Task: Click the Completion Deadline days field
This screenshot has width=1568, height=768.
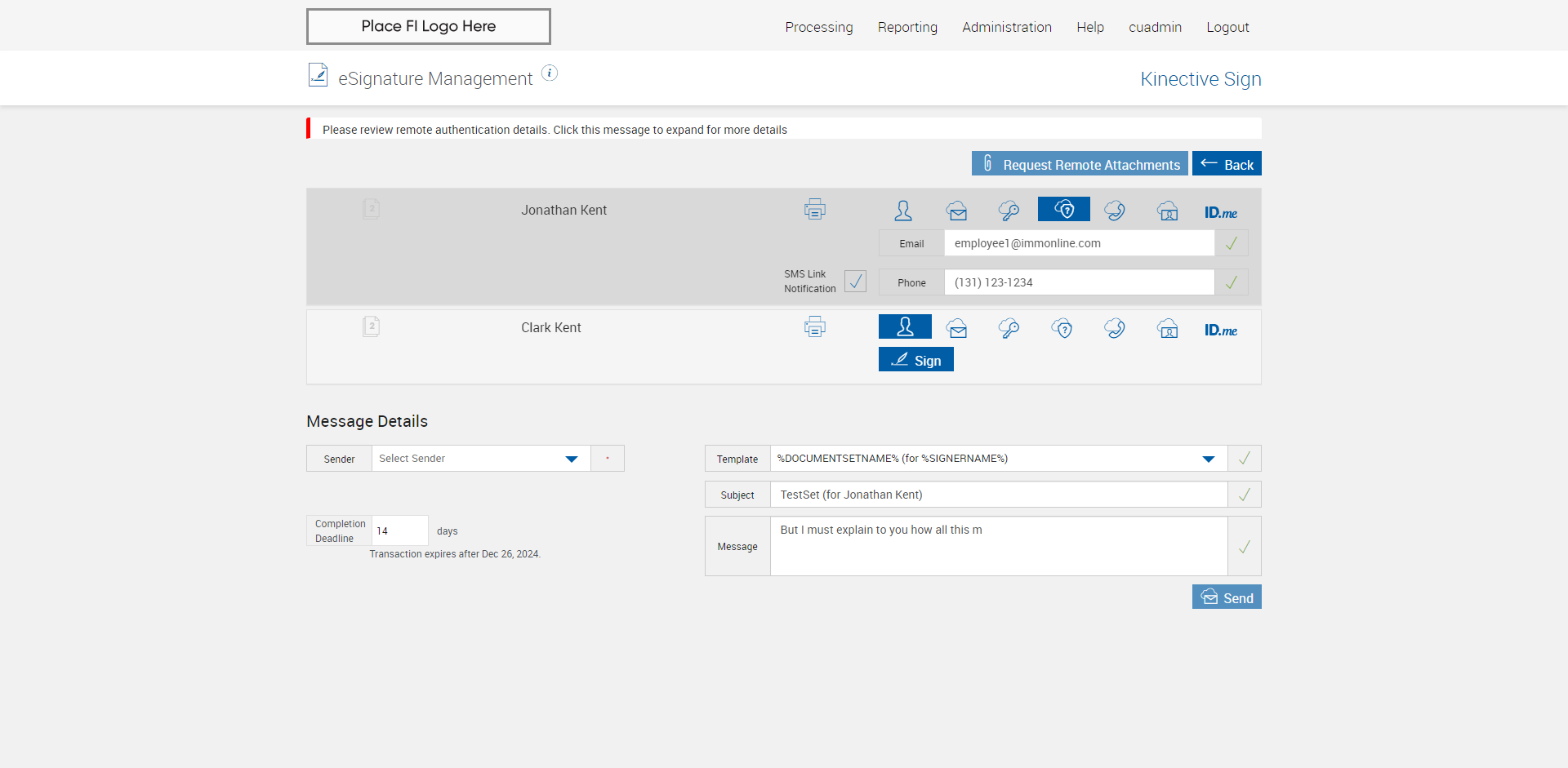Action: coord(400,530)
